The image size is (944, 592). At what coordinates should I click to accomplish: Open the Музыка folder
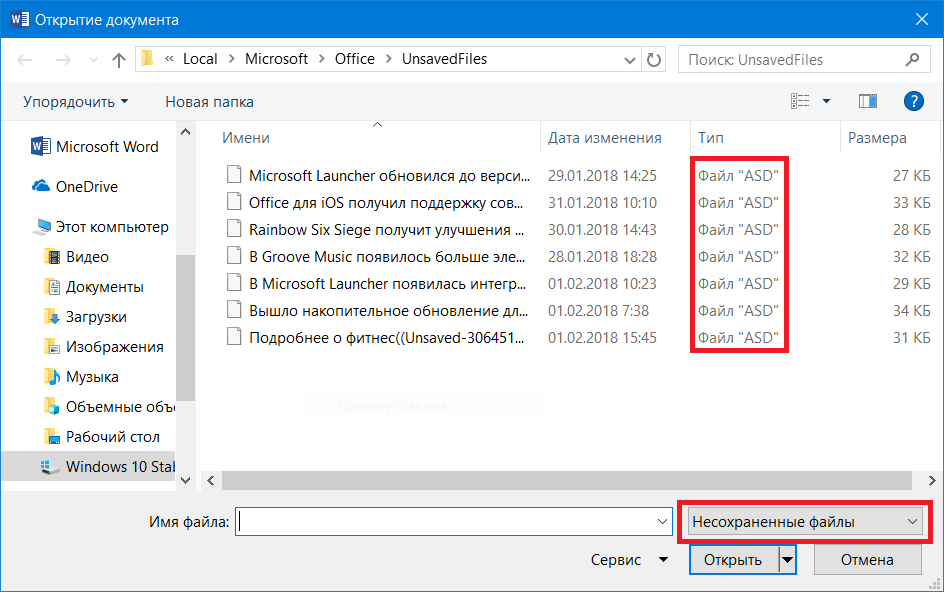pos(81,377)
